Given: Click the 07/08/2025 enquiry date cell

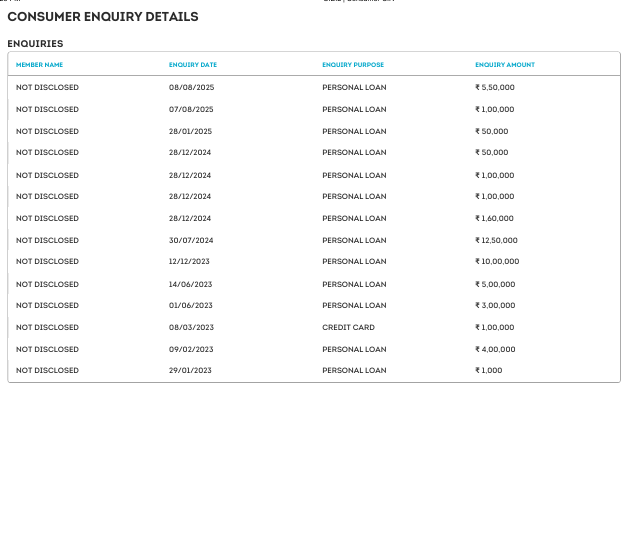Looking at the screenshot, I should point(191,110).
